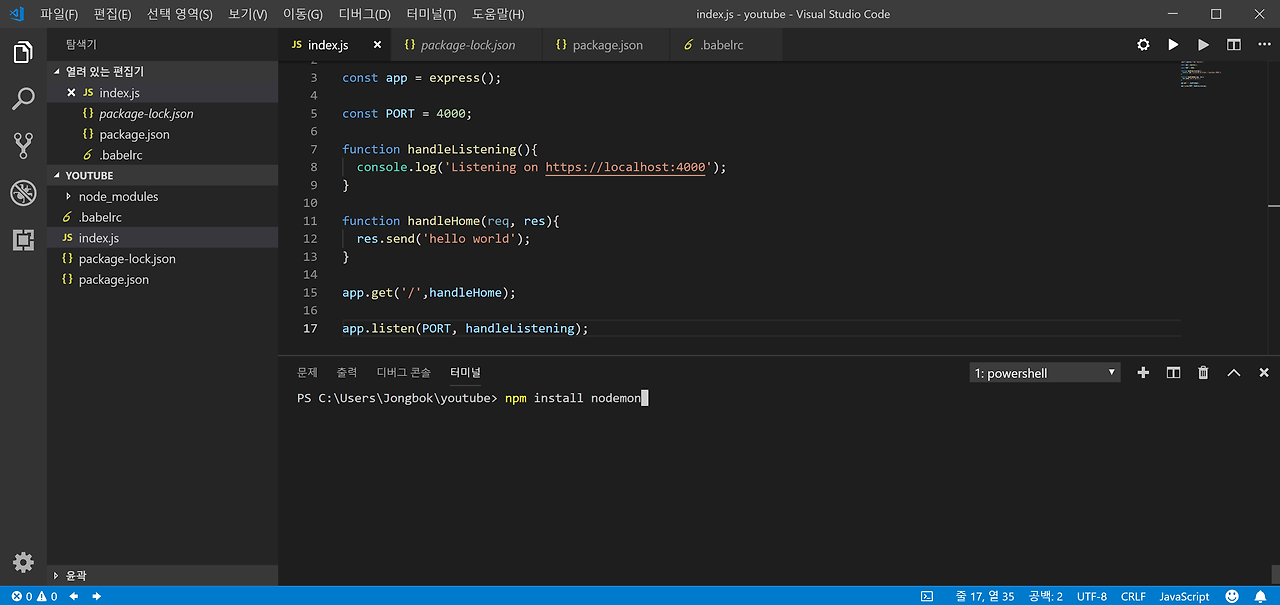The height and width of the screenshot is (605, 1280).
Task: Toggle errors and warnings in status bar
Action: click(34, 596)
